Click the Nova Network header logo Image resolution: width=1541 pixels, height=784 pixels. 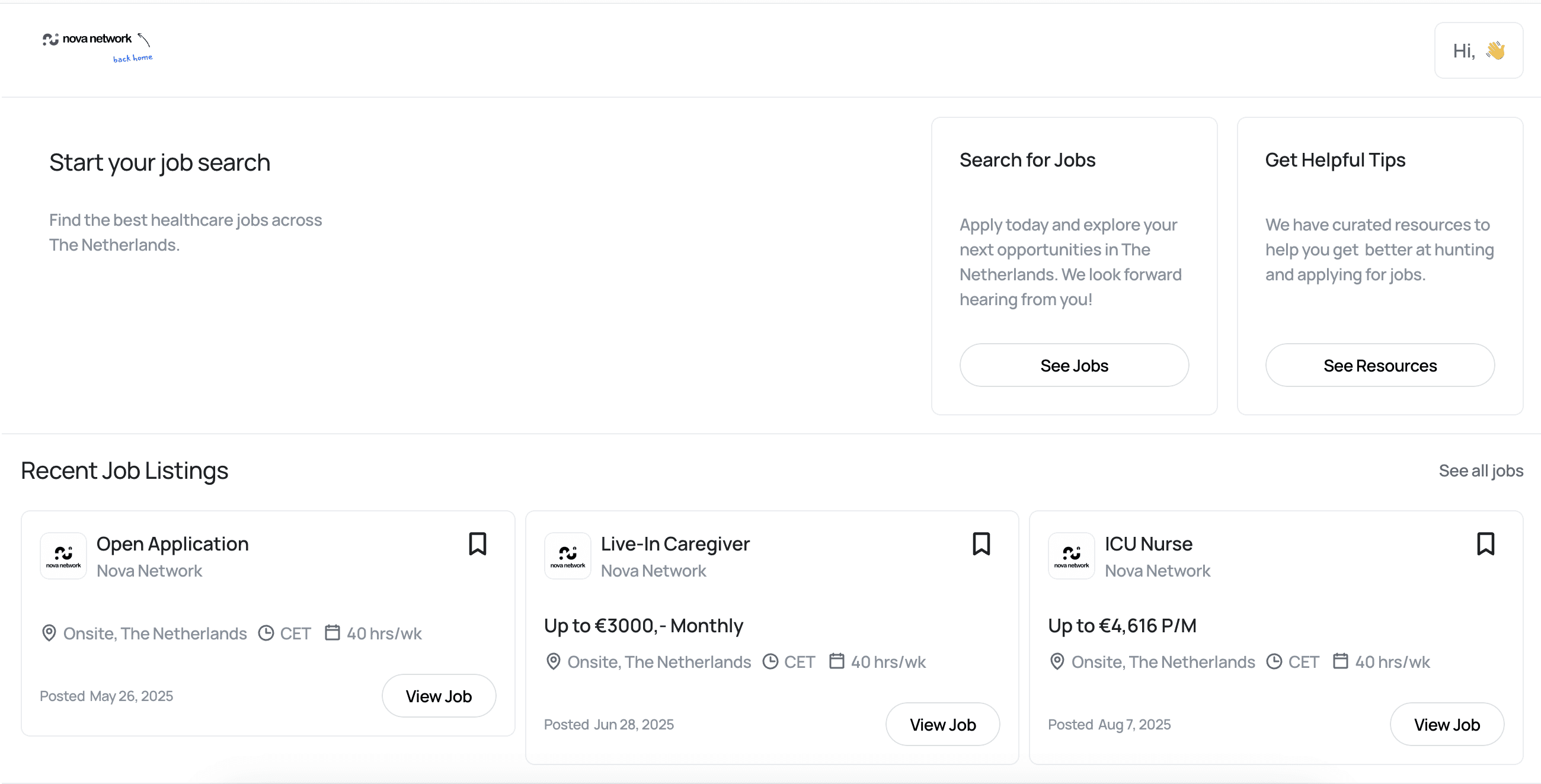[x=87, y=39]
